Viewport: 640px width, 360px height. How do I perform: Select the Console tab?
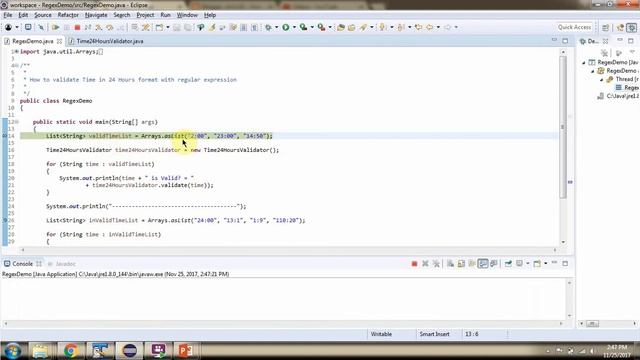pyautogui.click(x=22, y=264)
